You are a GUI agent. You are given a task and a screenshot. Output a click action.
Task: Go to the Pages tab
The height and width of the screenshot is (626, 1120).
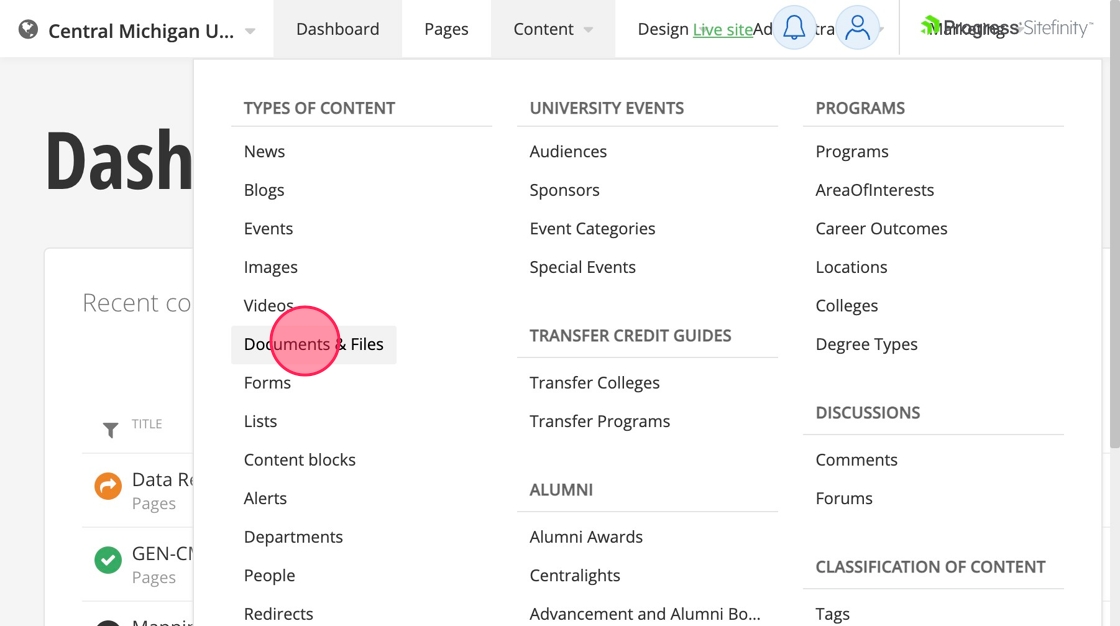(446, 29)
